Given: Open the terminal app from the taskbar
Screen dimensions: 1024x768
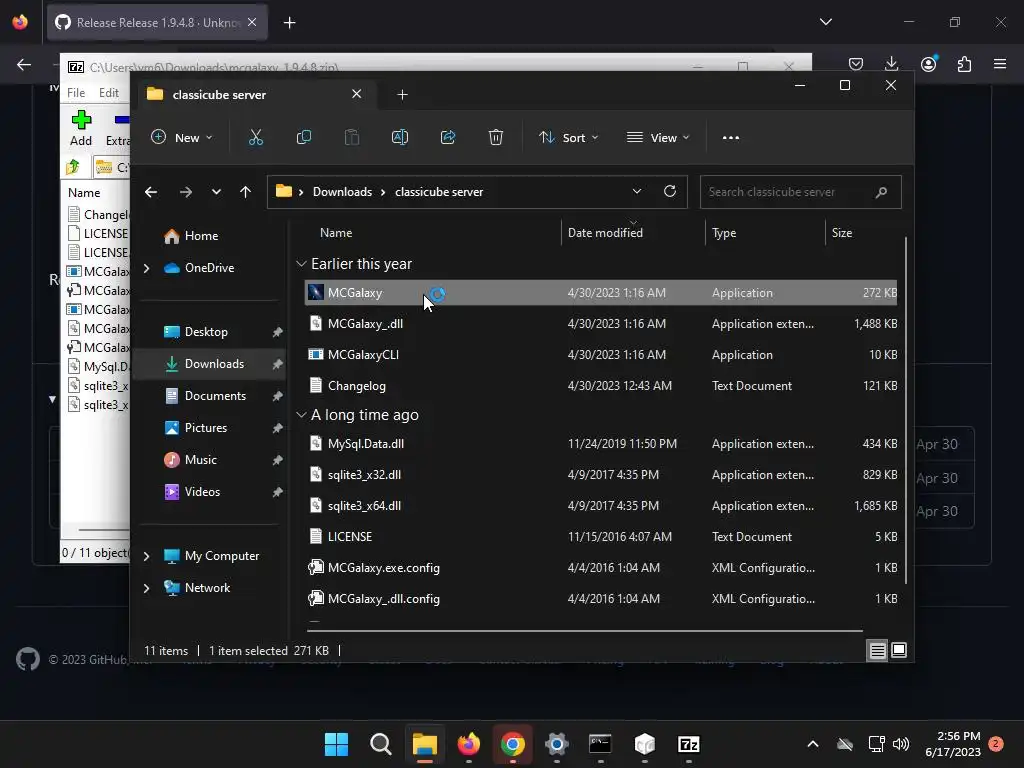Looking at the screenshot, I should click(x=600, y=744).
